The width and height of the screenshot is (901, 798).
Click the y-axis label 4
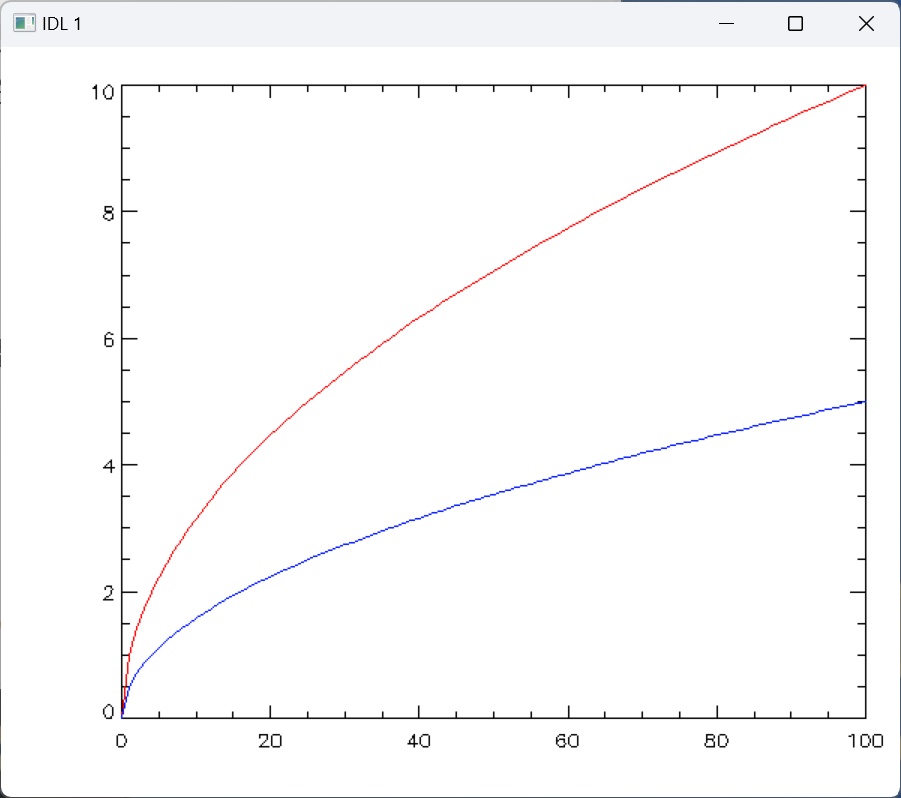coord(109,466)
